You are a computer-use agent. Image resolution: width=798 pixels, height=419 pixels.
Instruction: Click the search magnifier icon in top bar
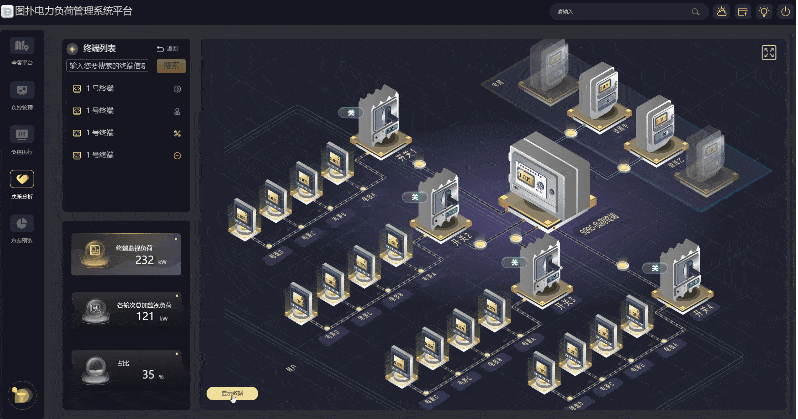tap(695, 12)
